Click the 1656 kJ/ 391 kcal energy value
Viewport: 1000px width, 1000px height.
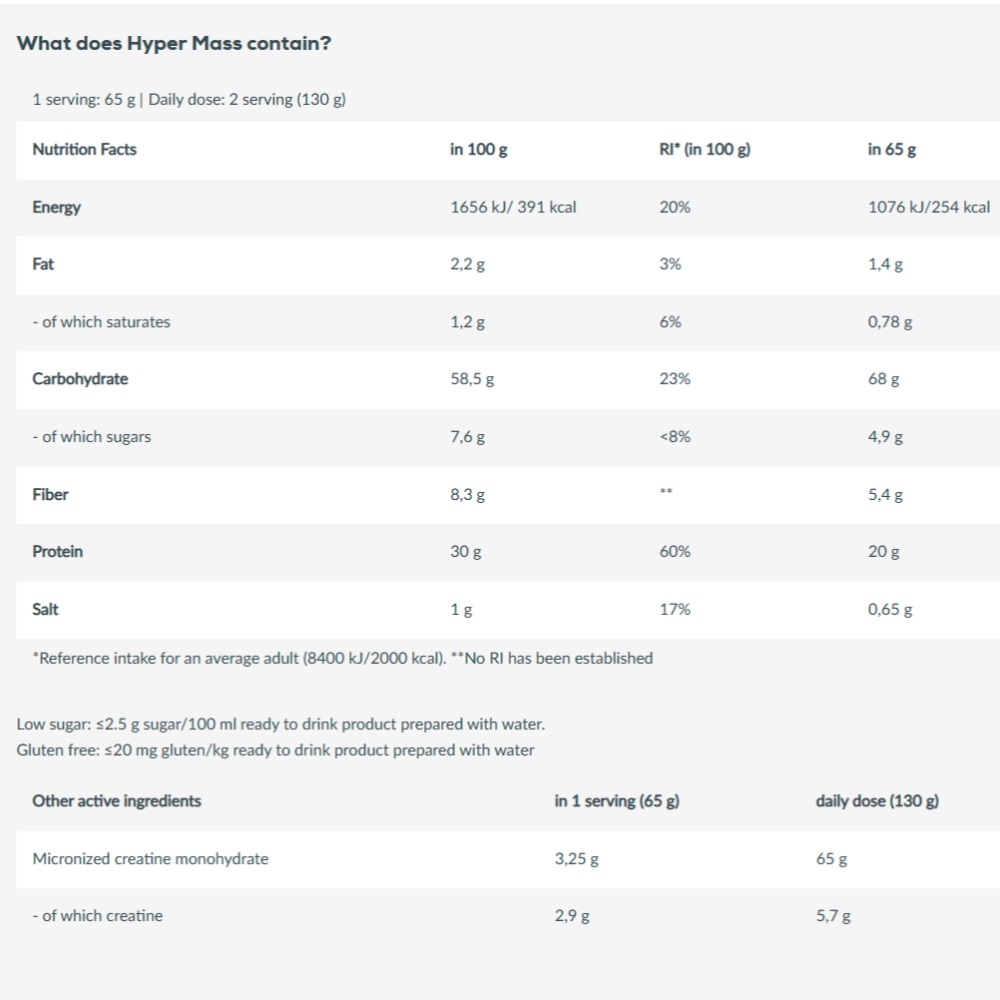point(513,207)
